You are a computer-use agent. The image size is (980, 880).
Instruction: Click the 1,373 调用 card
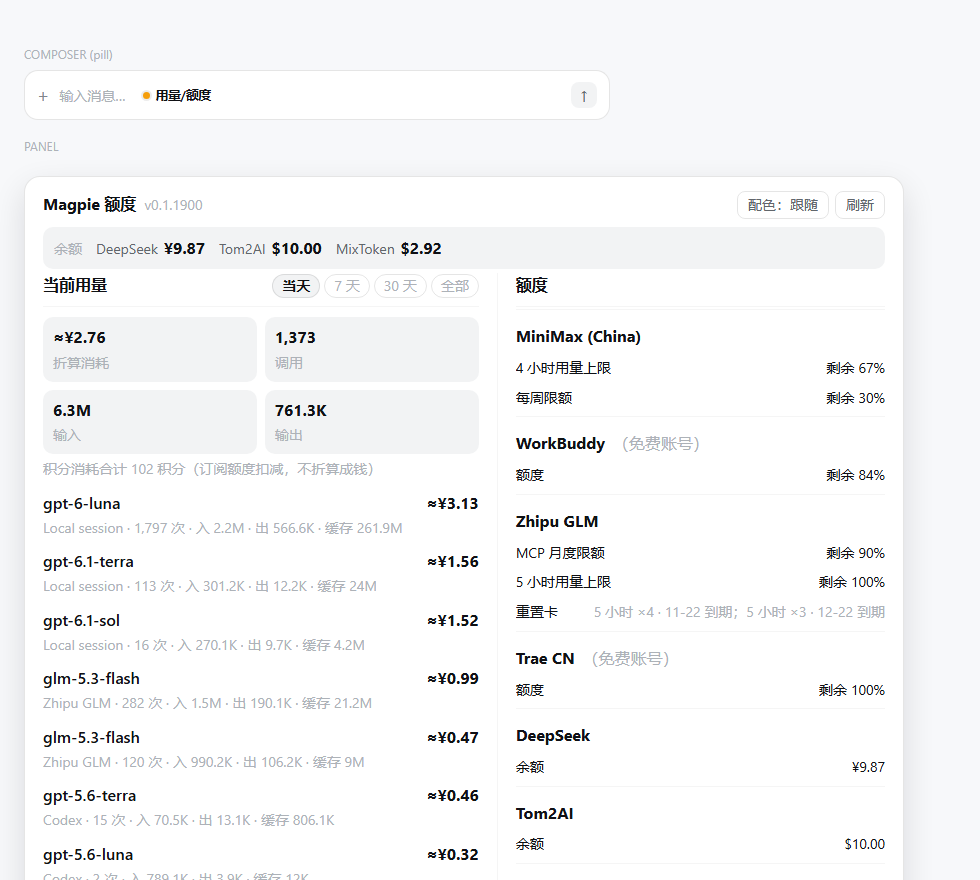pyautogui.click(x=372, y=349)
